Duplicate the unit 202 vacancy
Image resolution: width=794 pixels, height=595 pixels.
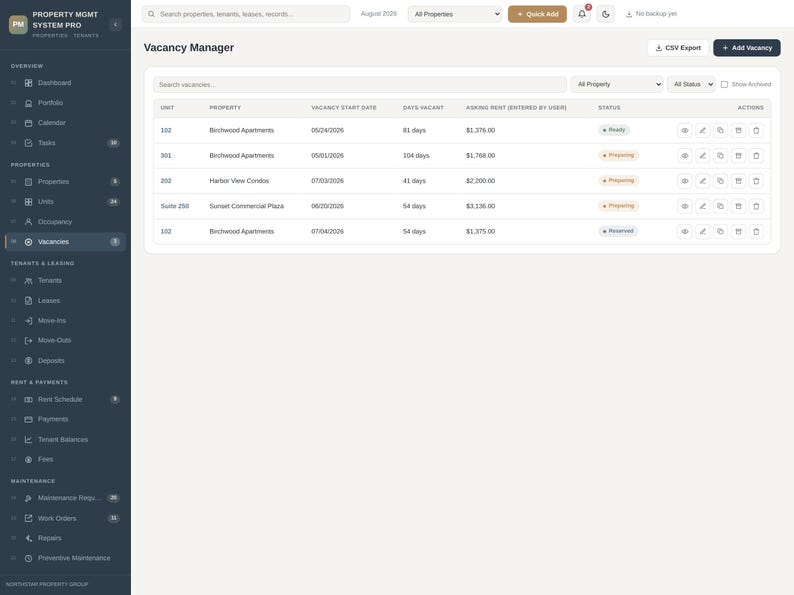pyautogui.click(x=720, y=181)
